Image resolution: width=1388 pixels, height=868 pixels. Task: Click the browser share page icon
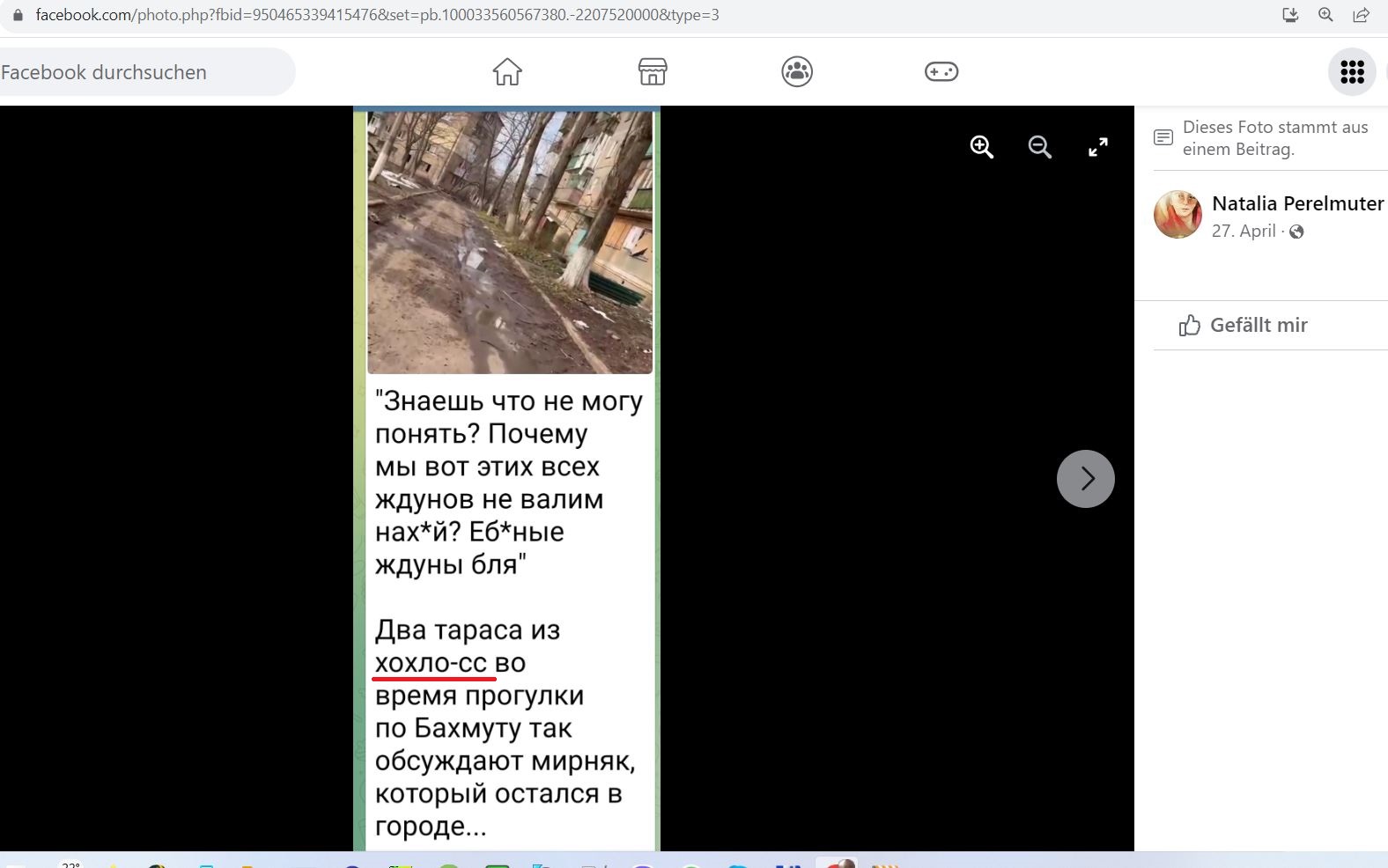pyautogui.click(x=1361, y=15)
